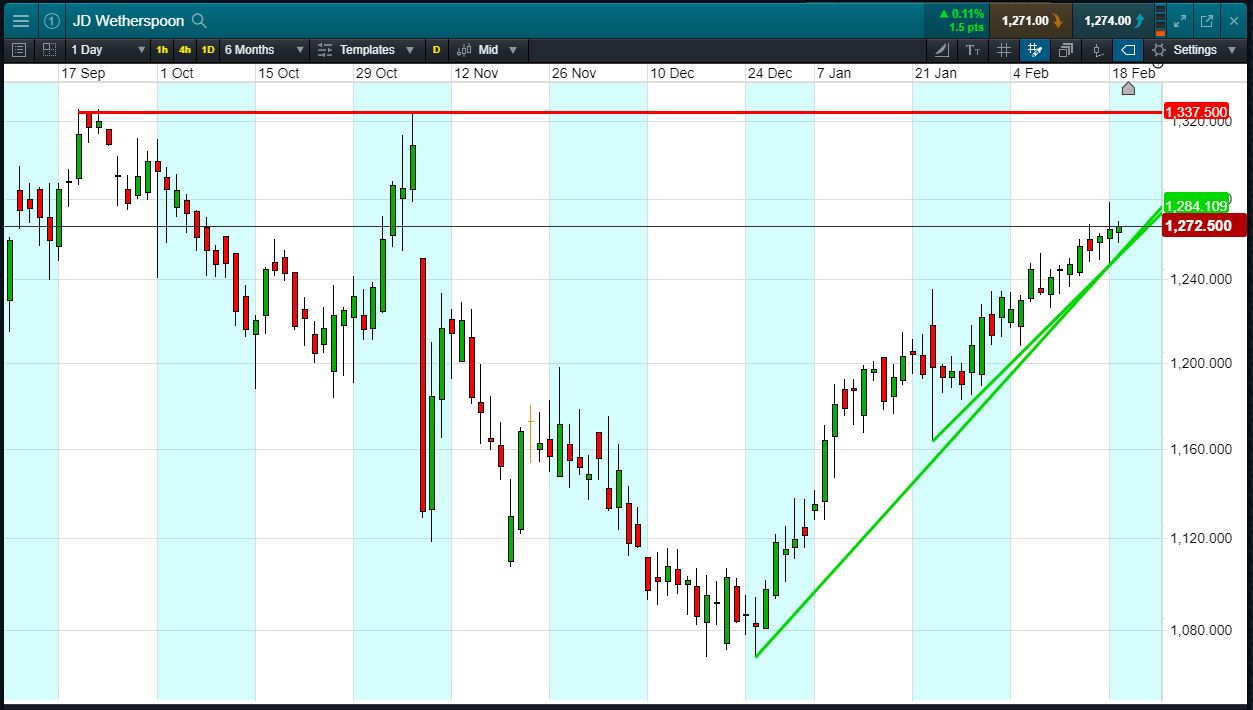Click the order placement candle icon
The image size is (1253, 710).
tap(1097, 50)
